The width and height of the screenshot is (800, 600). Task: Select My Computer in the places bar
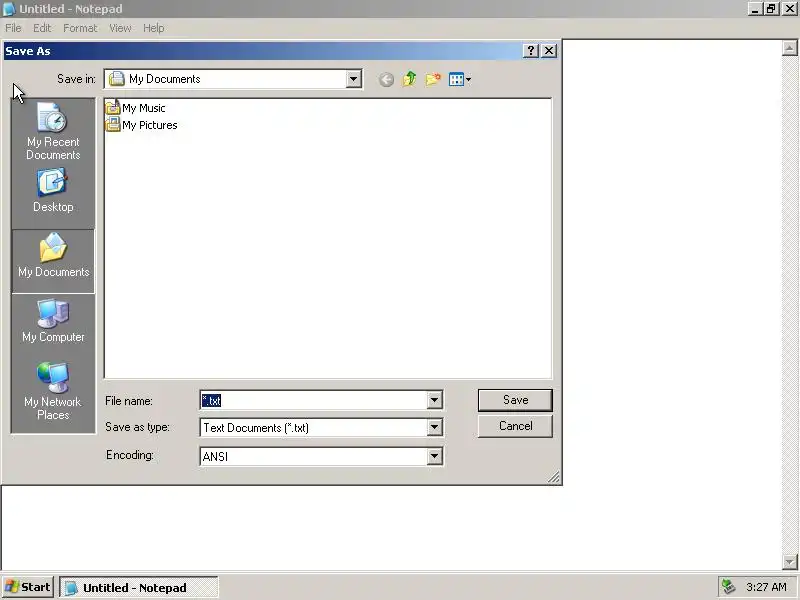click(x=53, y=322)
